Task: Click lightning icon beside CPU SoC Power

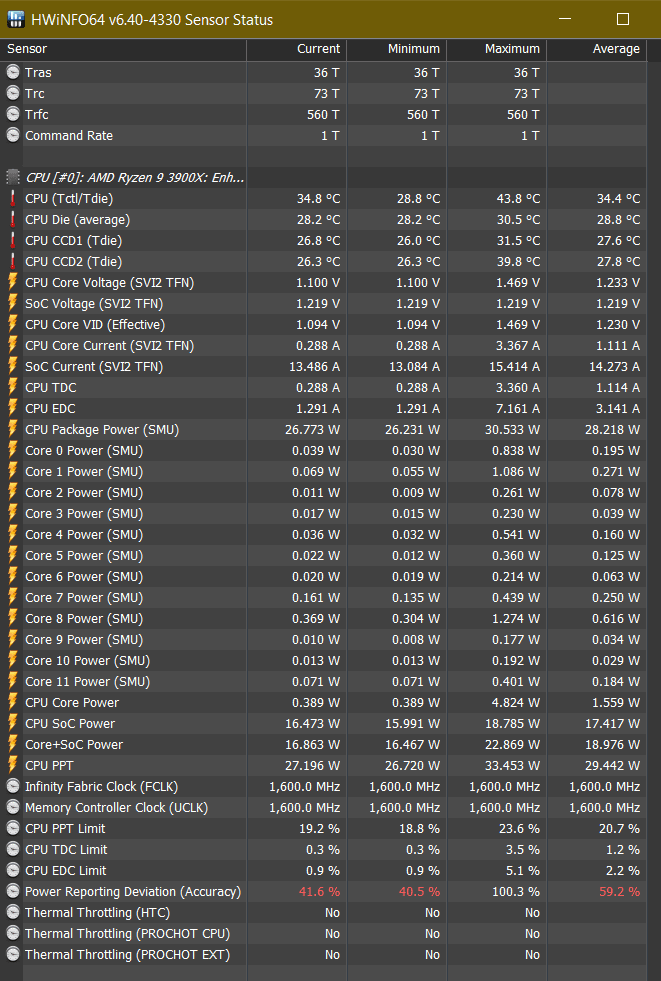Action: pos(13,723)
